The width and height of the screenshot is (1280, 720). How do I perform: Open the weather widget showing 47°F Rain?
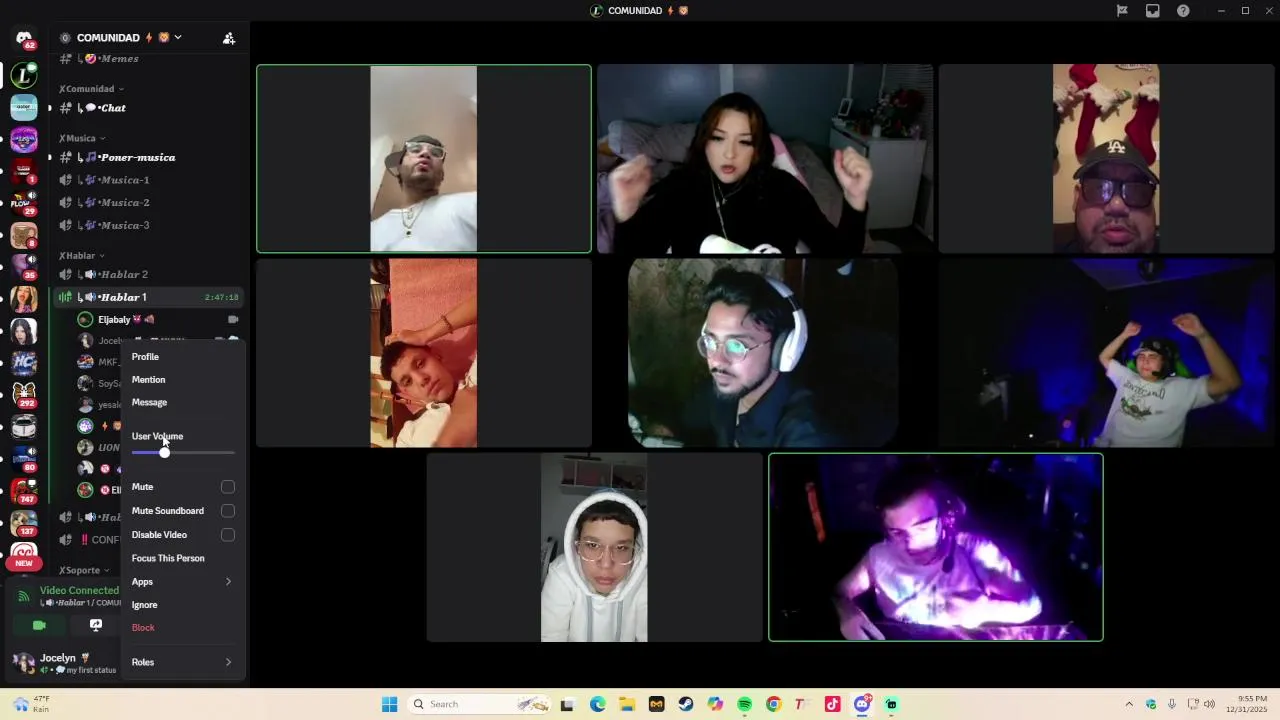pos(30,704)
